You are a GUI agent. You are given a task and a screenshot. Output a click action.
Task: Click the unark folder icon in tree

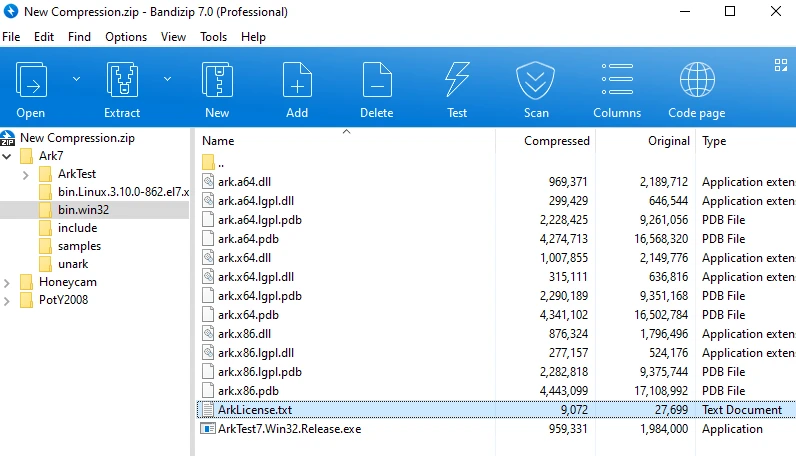click(x=45, y=264)
